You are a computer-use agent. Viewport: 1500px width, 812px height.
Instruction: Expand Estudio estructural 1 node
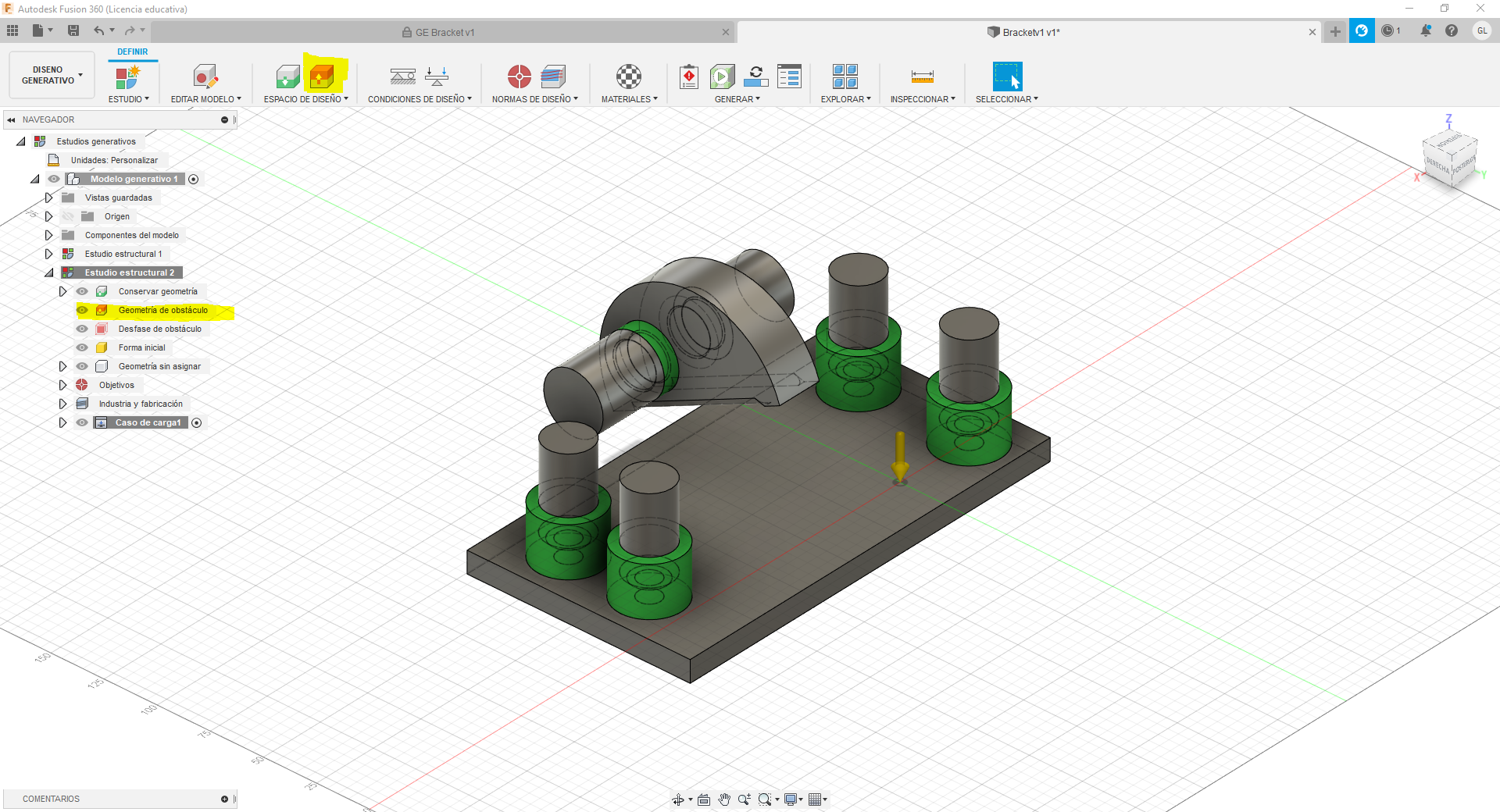pyautogui.click(x=48, y=254)
